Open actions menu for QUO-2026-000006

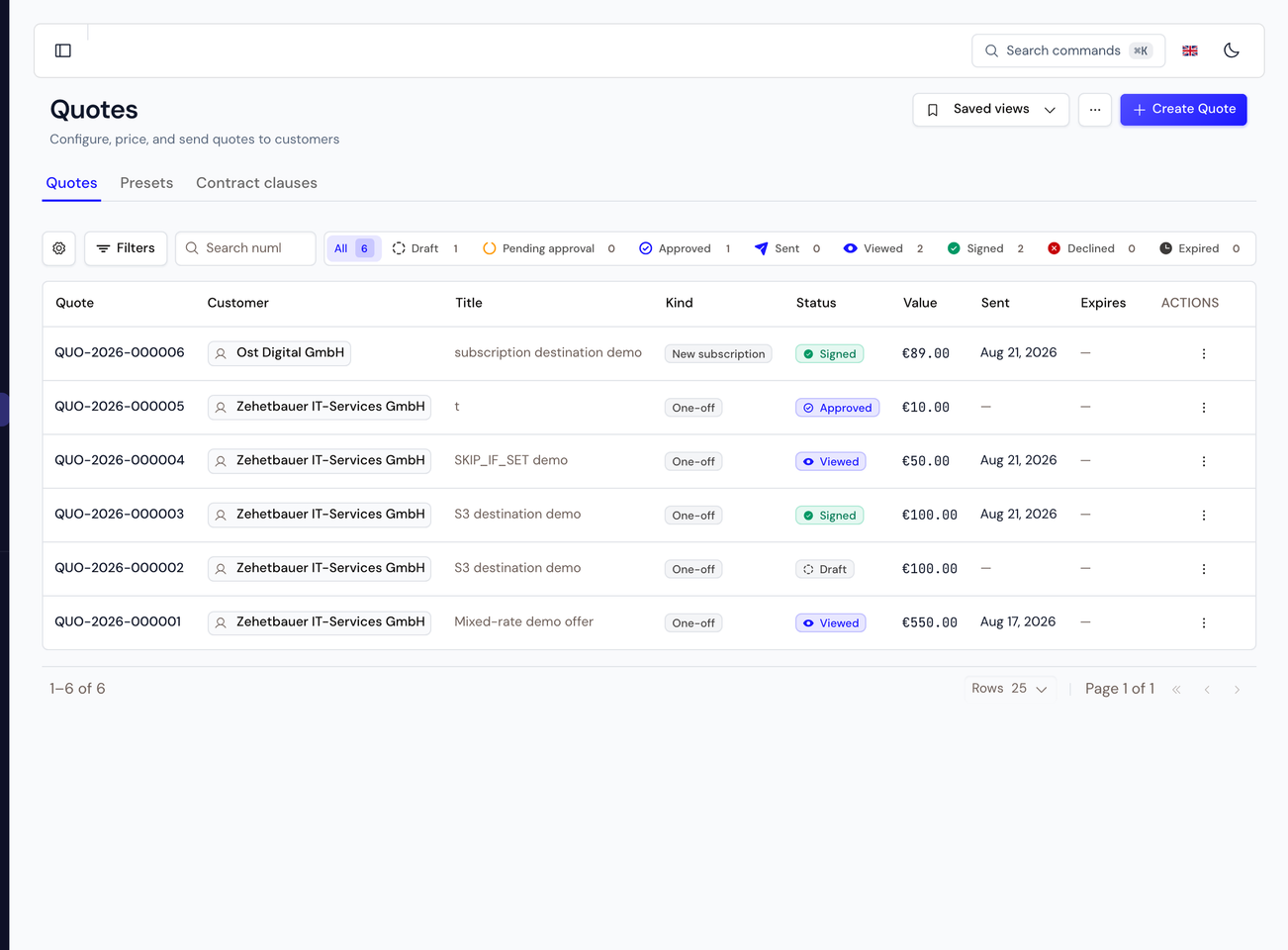(1204, 354)
